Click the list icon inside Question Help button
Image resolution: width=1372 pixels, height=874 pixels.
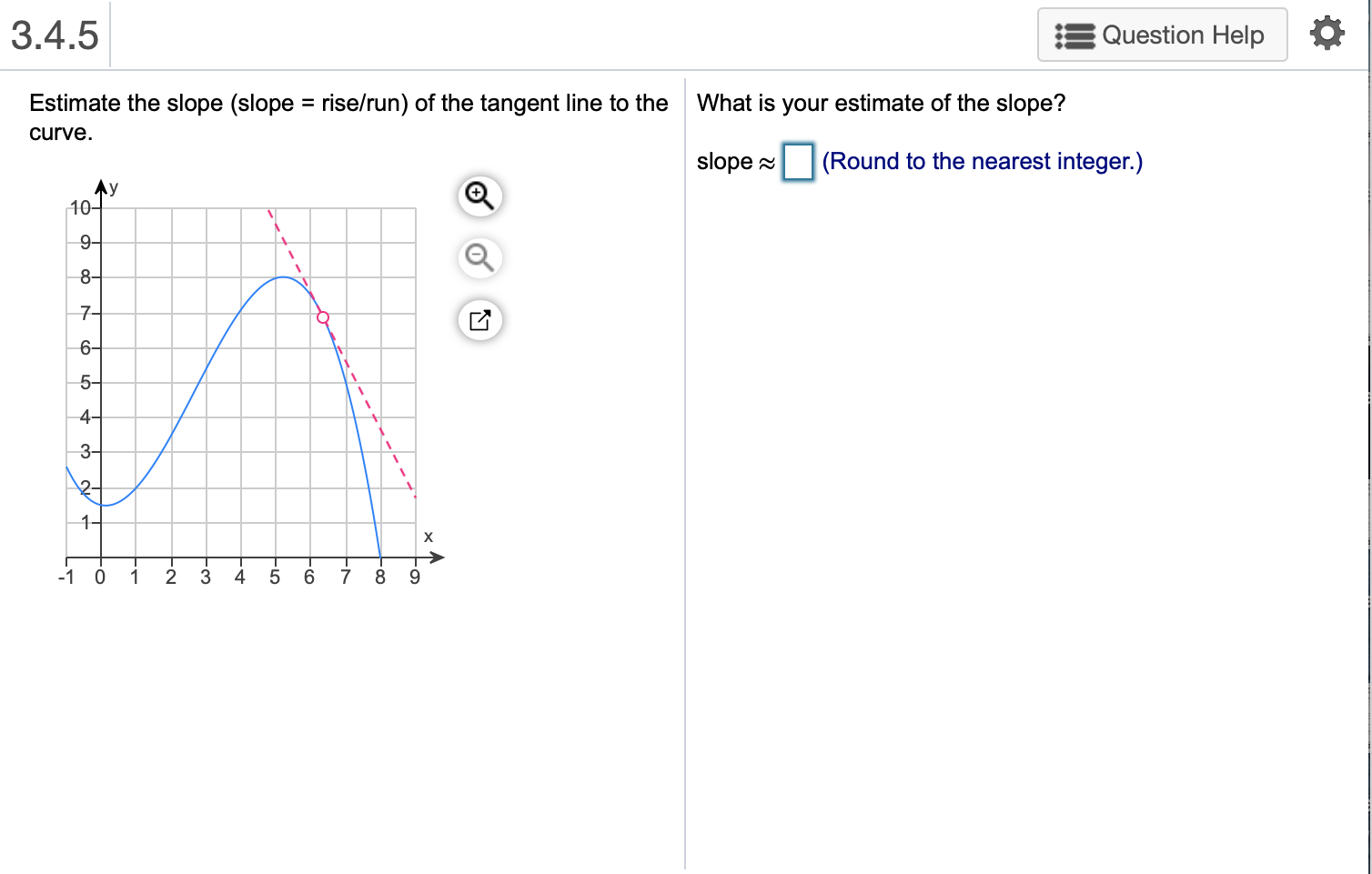tap(1074, 35)
